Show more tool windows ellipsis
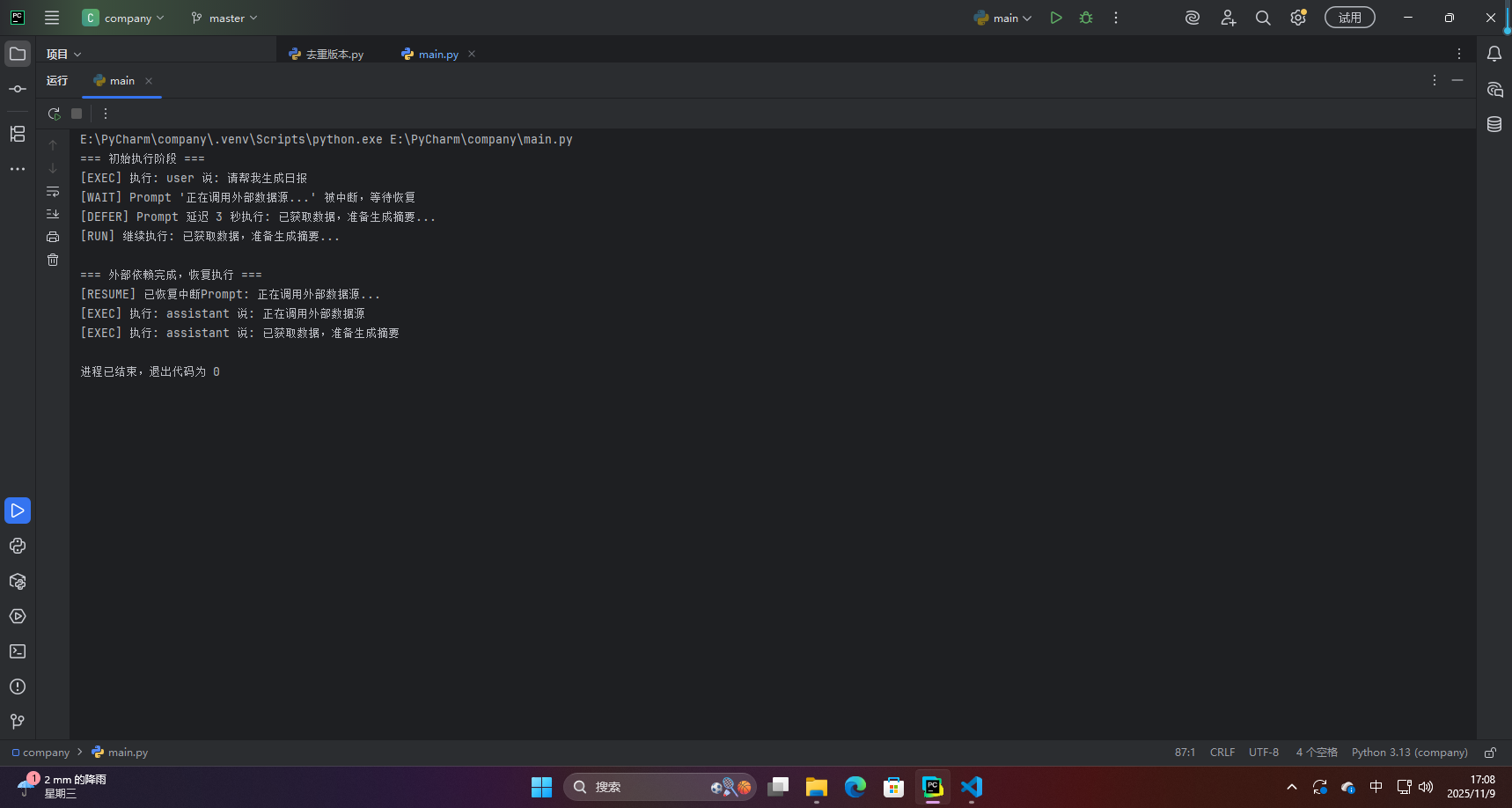 (18, 169)
